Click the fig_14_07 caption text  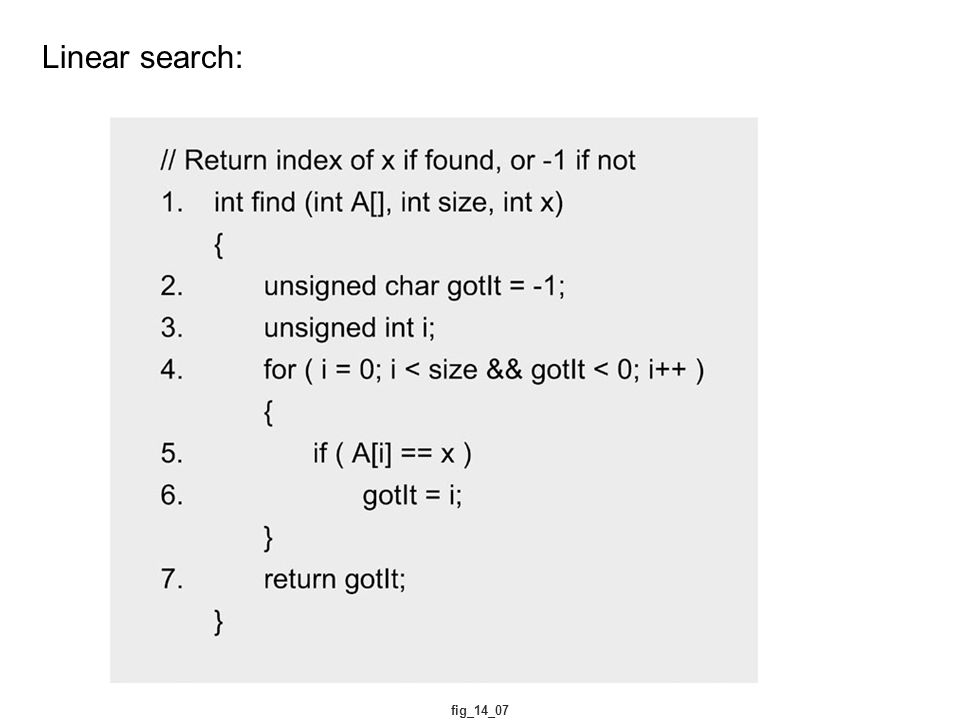pyautogui.click(x=479, y=710)
